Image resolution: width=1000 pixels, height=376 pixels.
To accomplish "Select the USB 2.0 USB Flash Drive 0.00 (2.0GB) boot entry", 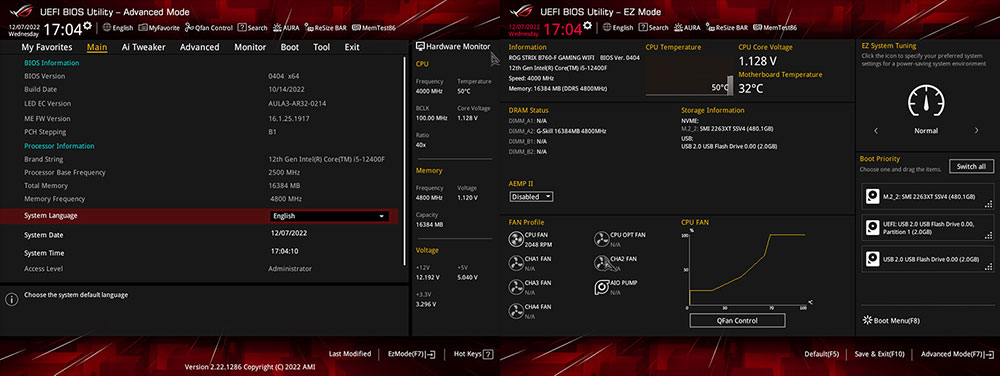I will 928,259.
